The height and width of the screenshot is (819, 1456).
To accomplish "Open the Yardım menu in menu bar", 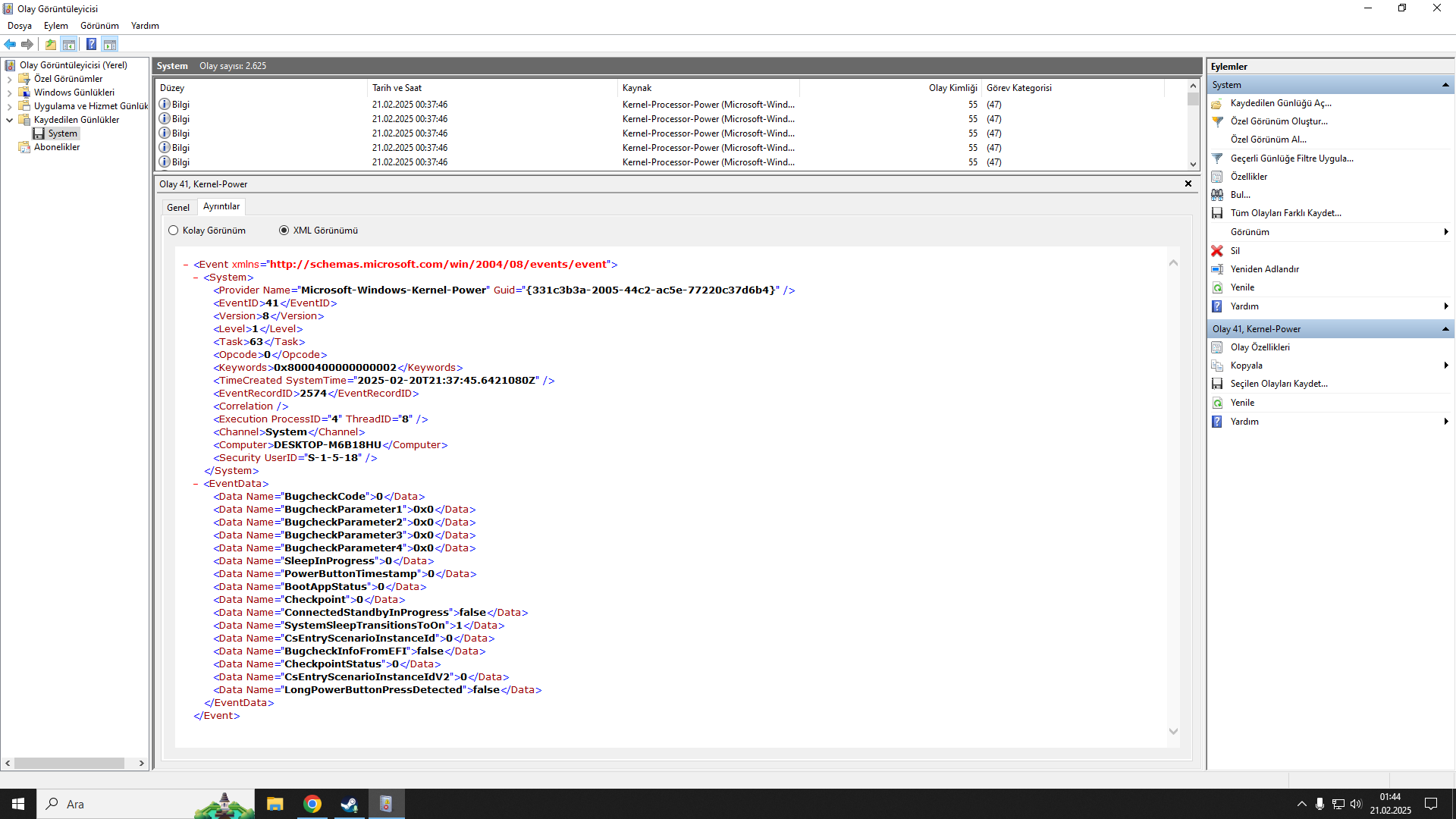I will click(x=145, y=26).
